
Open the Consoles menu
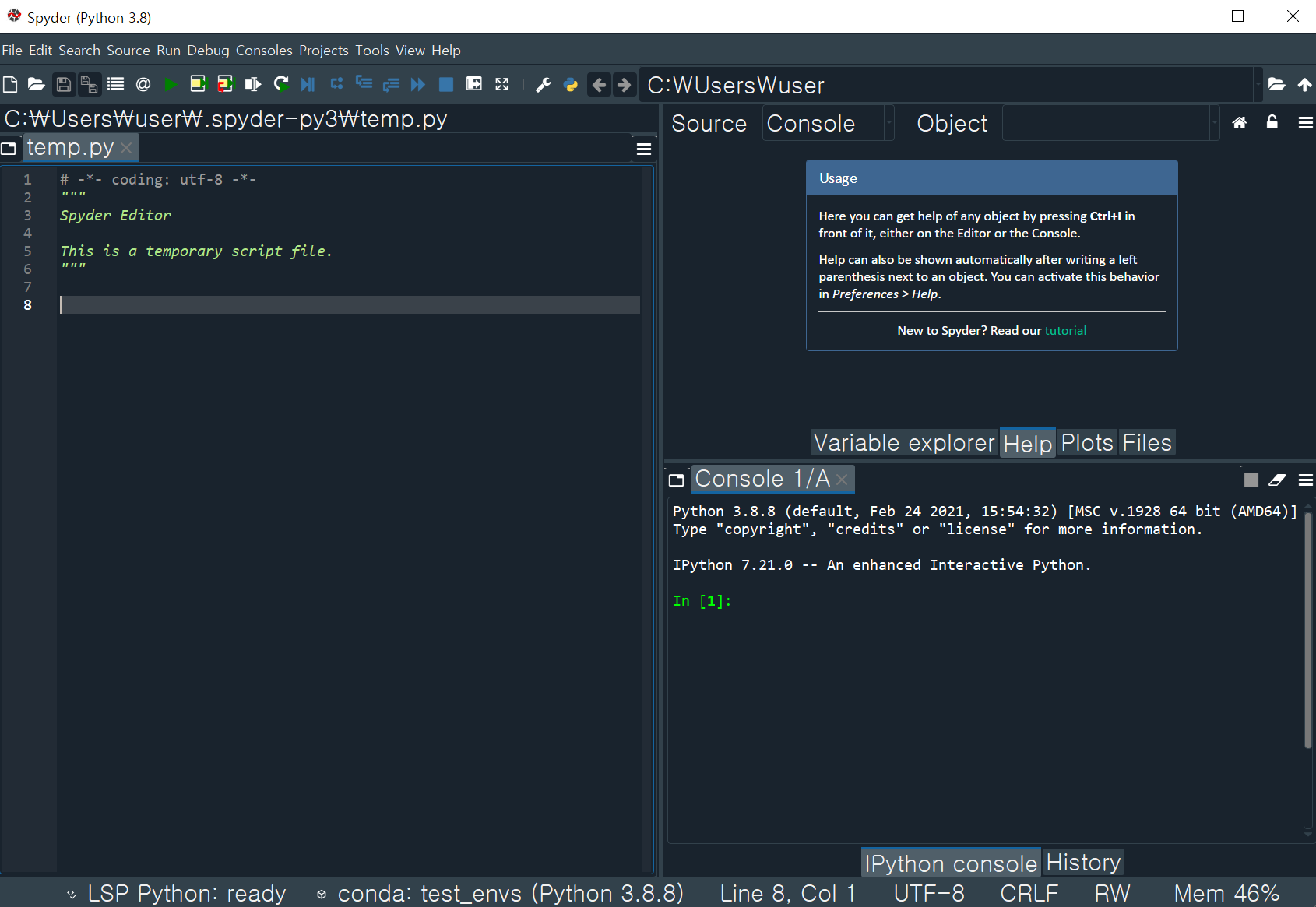tap(264, 51)
